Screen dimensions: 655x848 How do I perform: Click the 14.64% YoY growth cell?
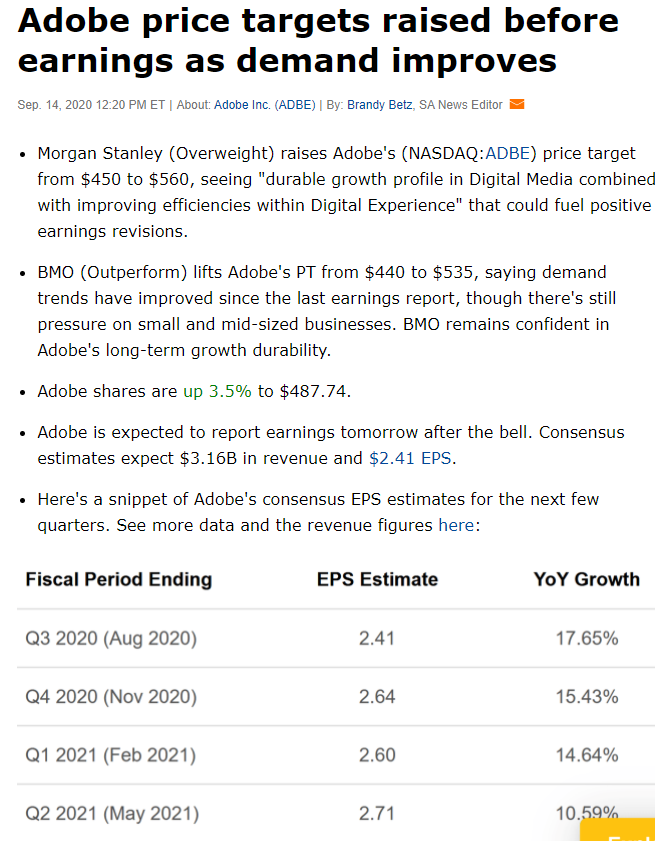click(587, 755)
